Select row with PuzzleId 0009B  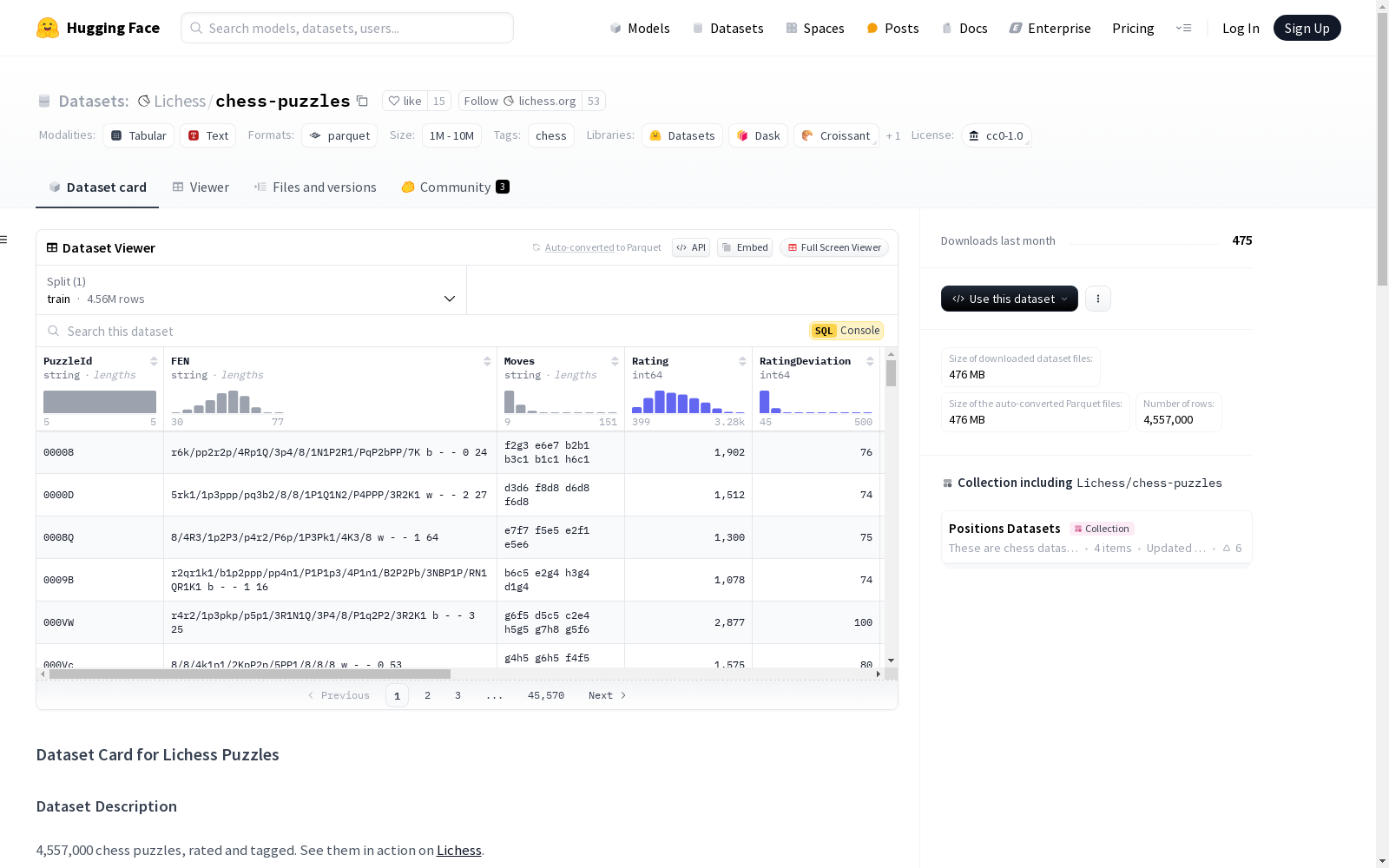pyautogui.click(x=458, y=580)
